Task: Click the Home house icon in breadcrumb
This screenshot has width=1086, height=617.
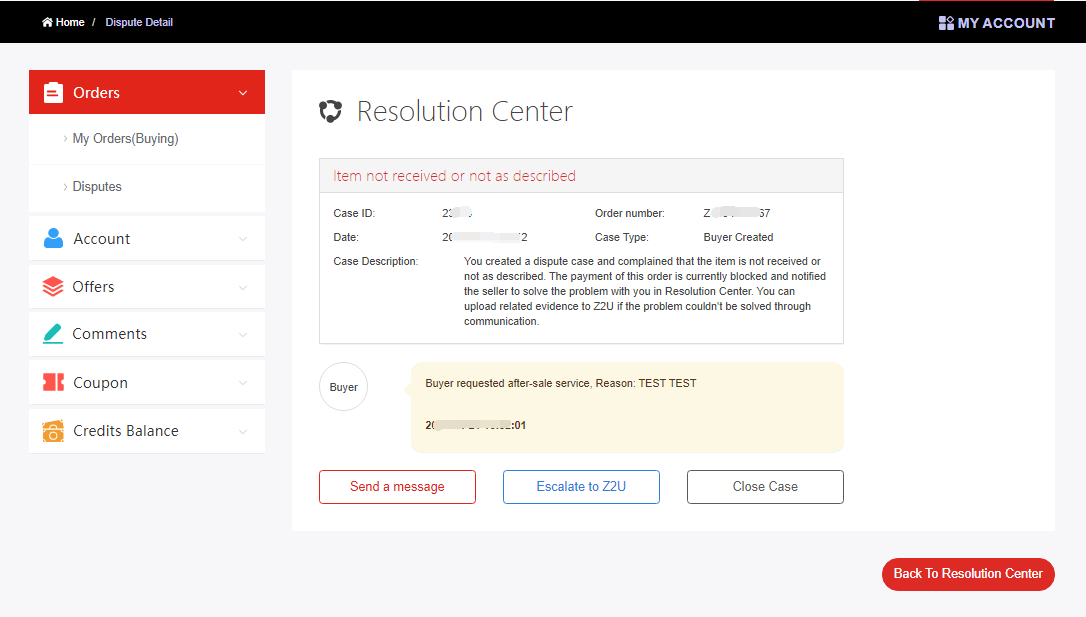Action: click(x=47, y=22)
